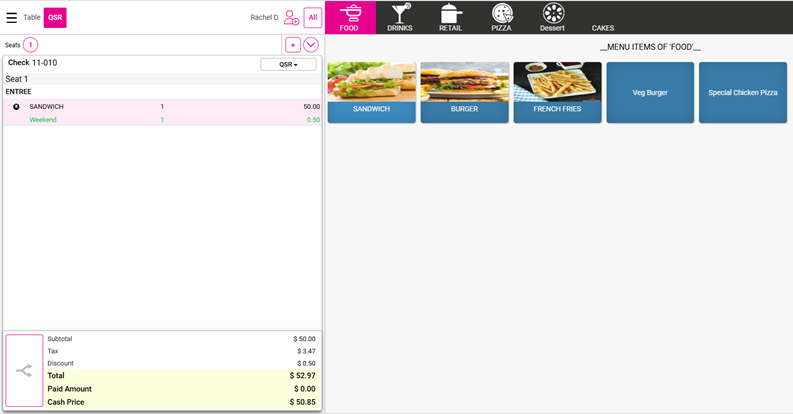The width and height of the screenshot is (793, 414).
Task: Open the hamburger main menu
Action: pos(11,17)
